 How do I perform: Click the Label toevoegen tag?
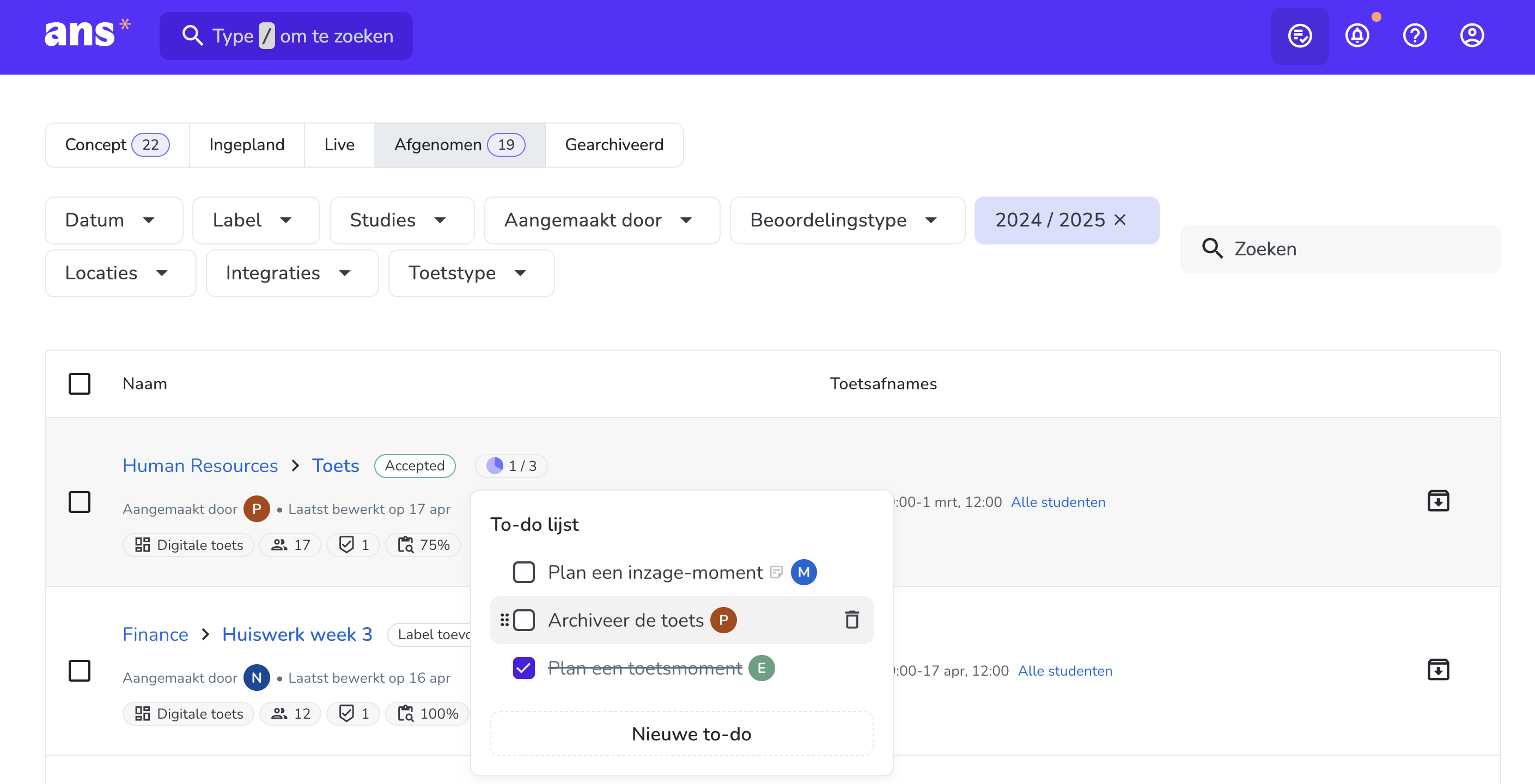click(430, 634)
